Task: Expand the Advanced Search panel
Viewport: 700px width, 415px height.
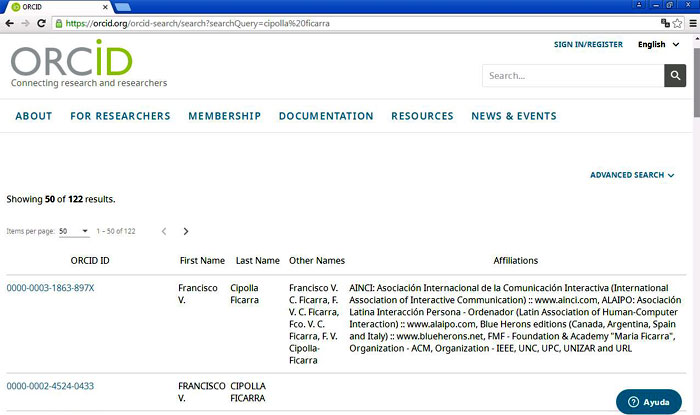Action: [632, 175]
